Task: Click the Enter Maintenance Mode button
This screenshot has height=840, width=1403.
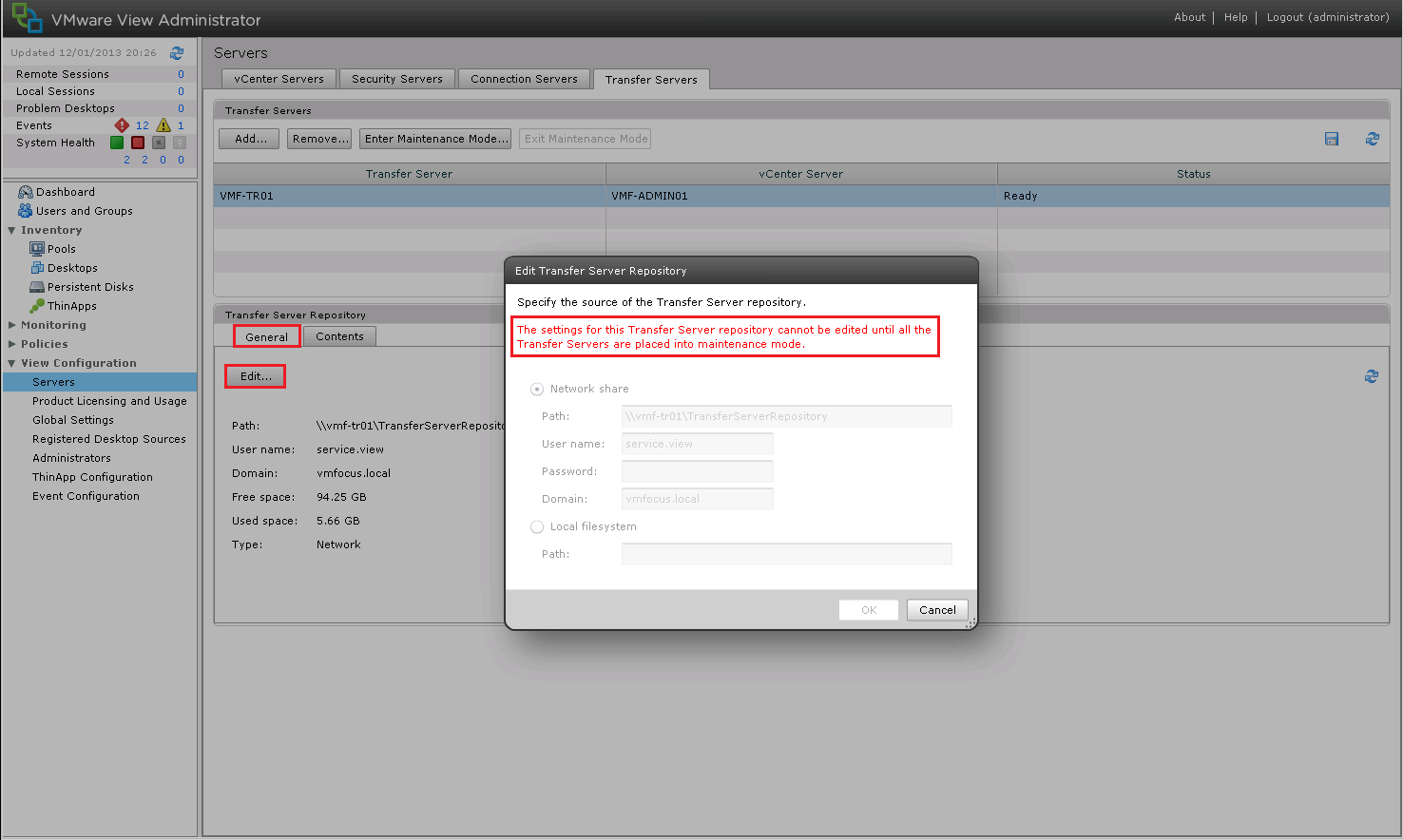Action: coord(434,138)
